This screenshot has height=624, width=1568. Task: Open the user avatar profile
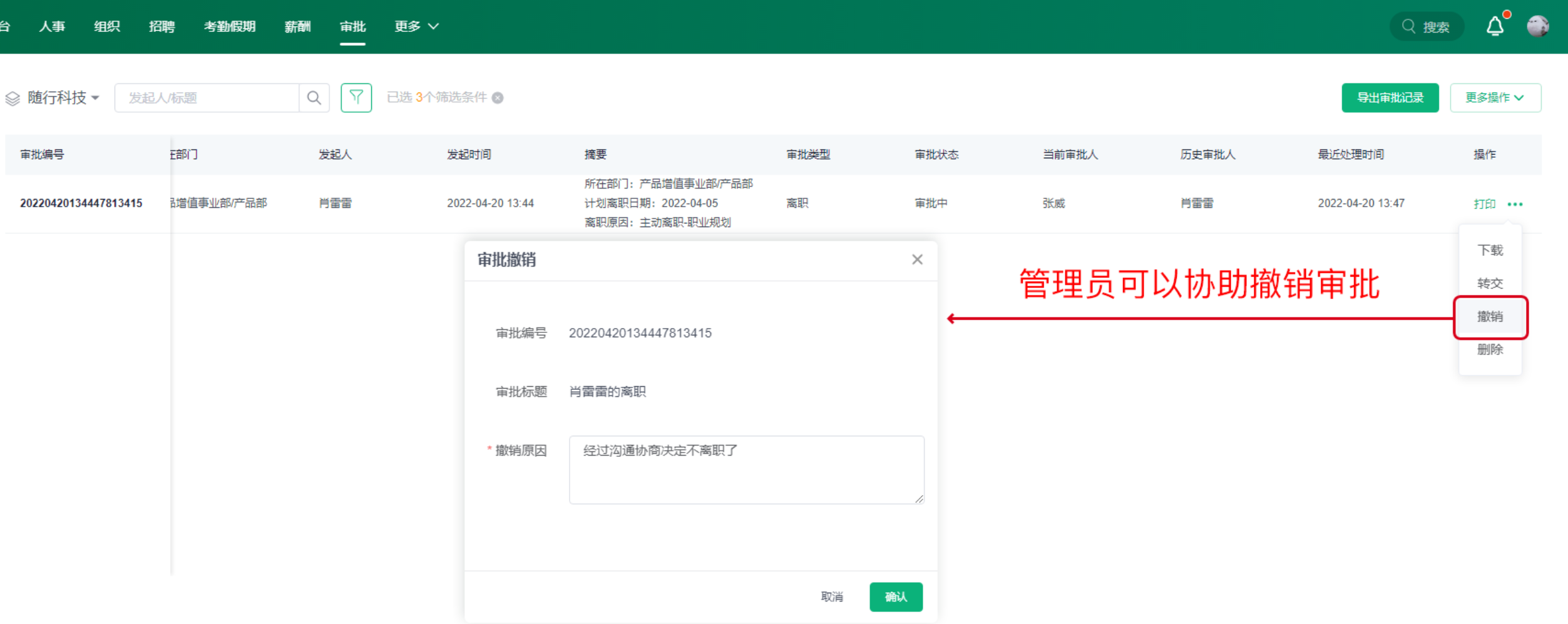pos(1537,26)
